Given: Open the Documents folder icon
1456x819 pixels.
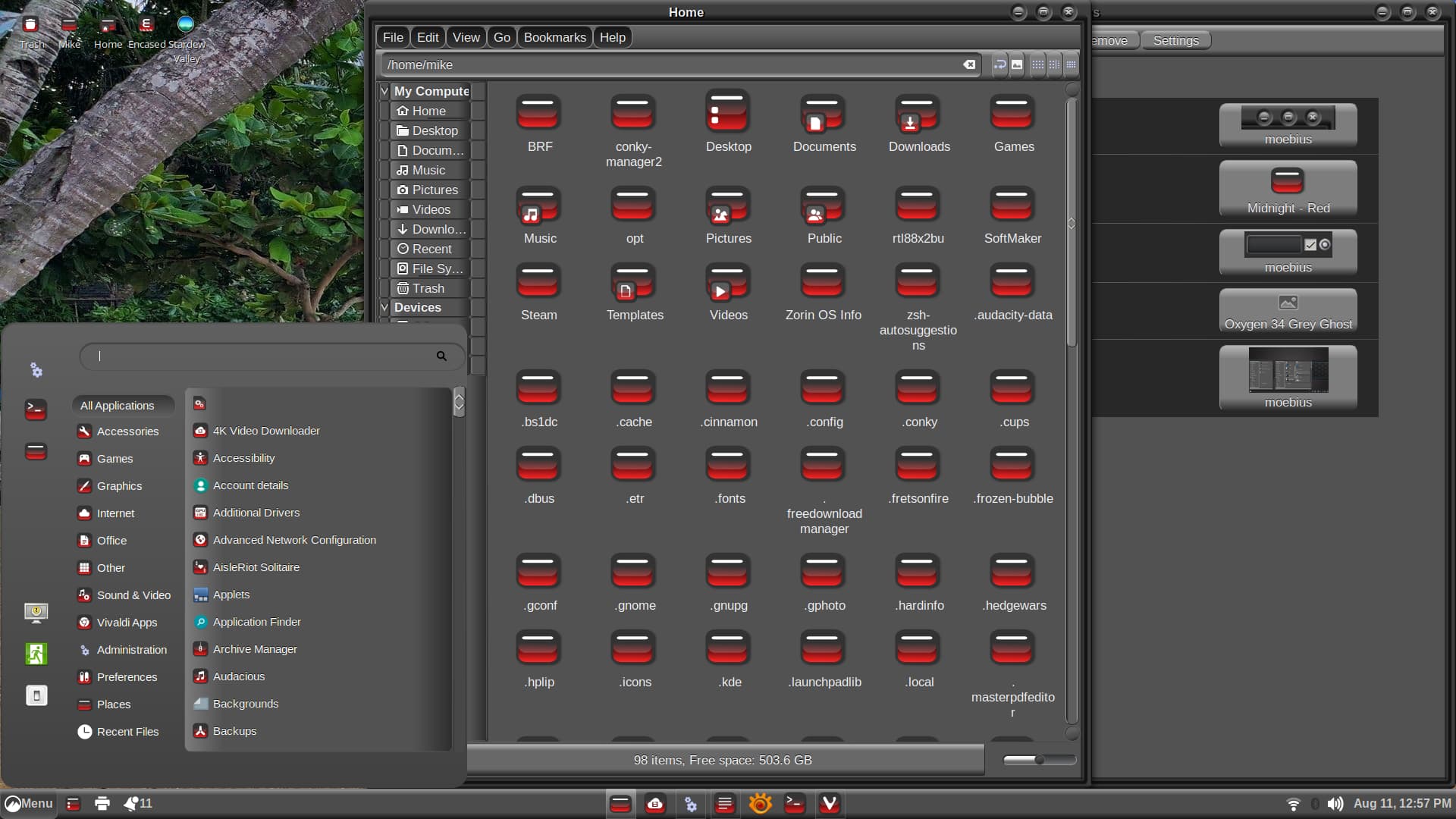Looking at the screenshot, I should pyautogui.click(x=824, y=123).
